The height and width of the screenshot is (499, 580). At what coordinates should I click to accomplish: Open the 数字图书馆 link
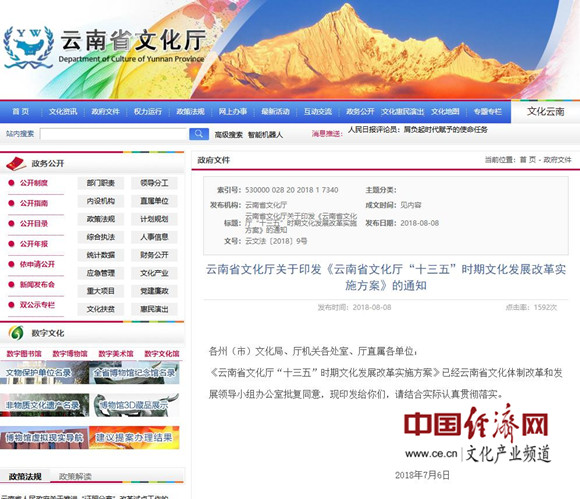(x=24, y=354)
